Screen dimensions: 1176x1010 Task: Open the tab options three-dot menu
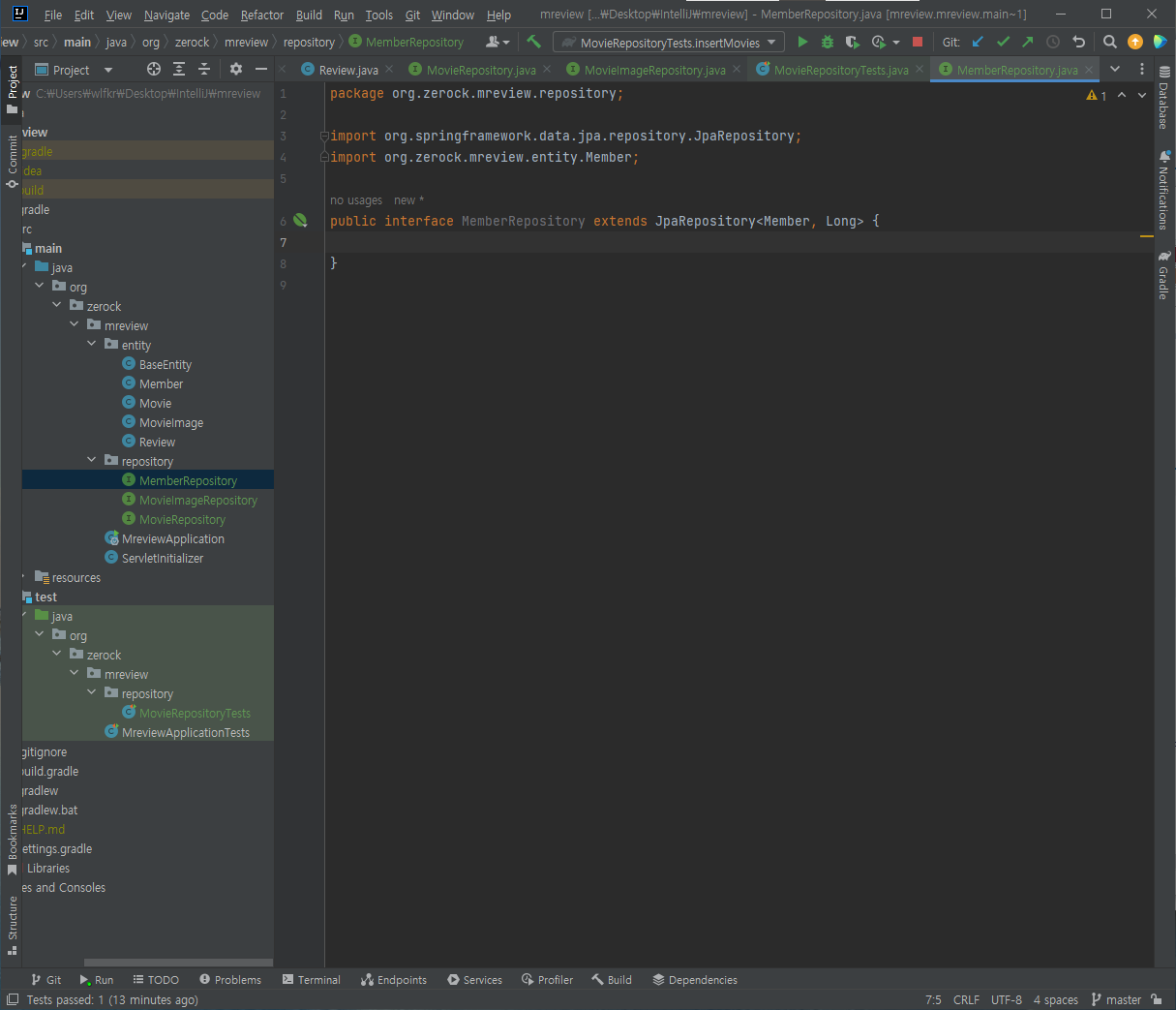pyautogui.click(x=1142, y=69)
